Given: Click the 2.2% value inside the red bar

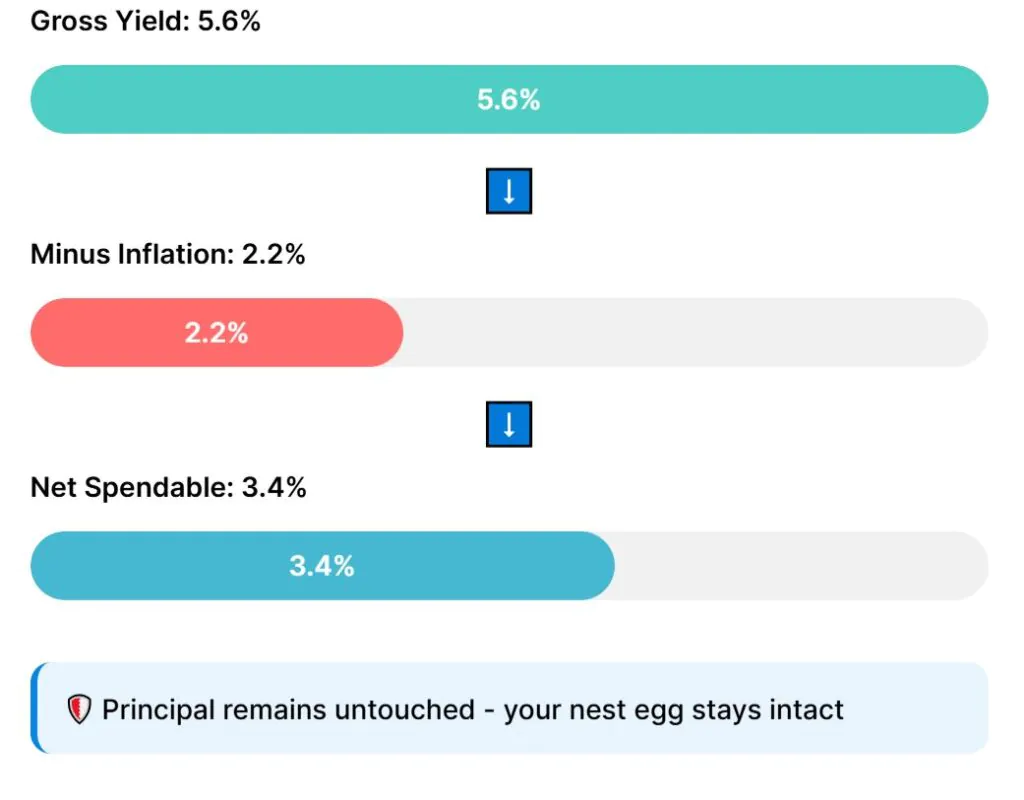Looking at the screenshot, I should point(216,333).
